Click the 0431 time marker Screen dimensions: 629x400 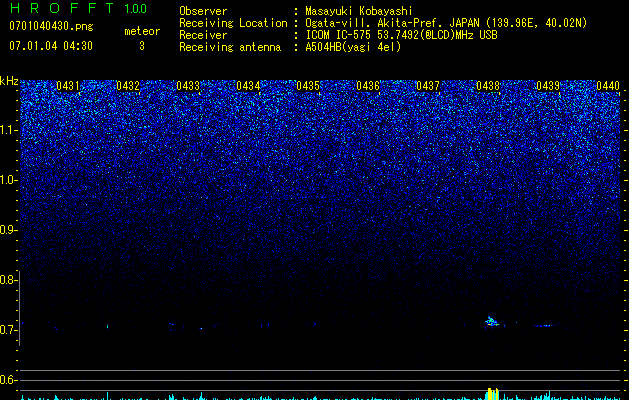coord(67,86)
